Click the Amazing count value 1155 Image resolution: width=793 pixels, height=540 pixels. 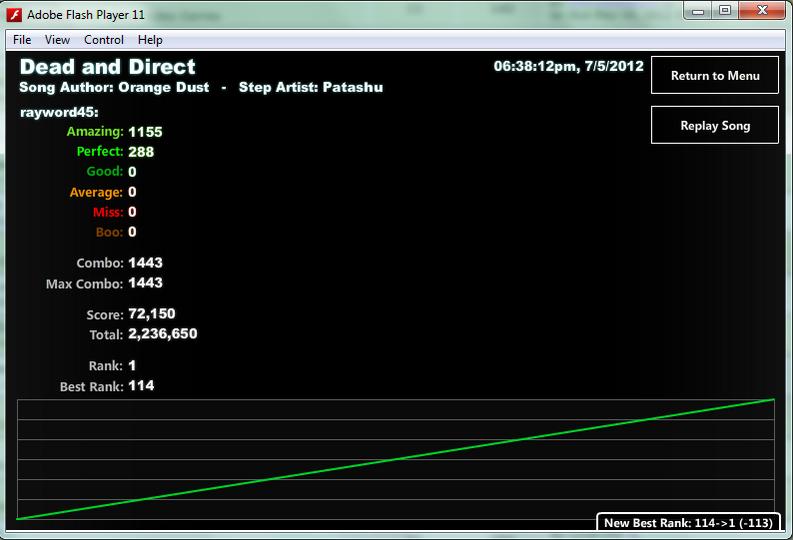pyautogui.click(x=145, y=132)
